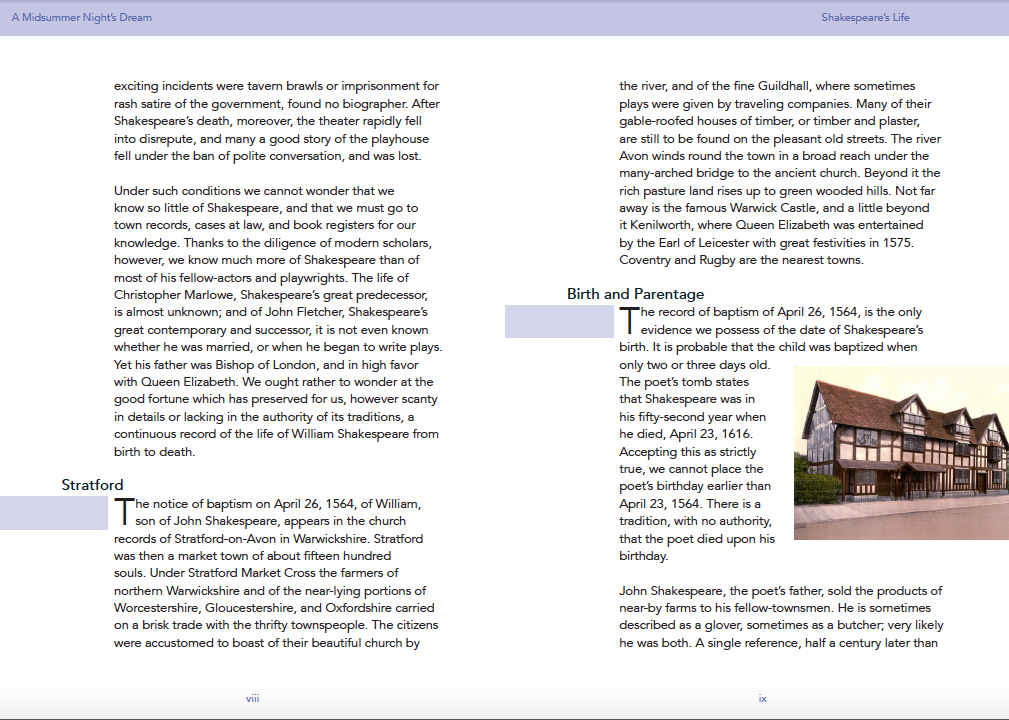Click page number 'viii' in the footer

pos(252,698)
